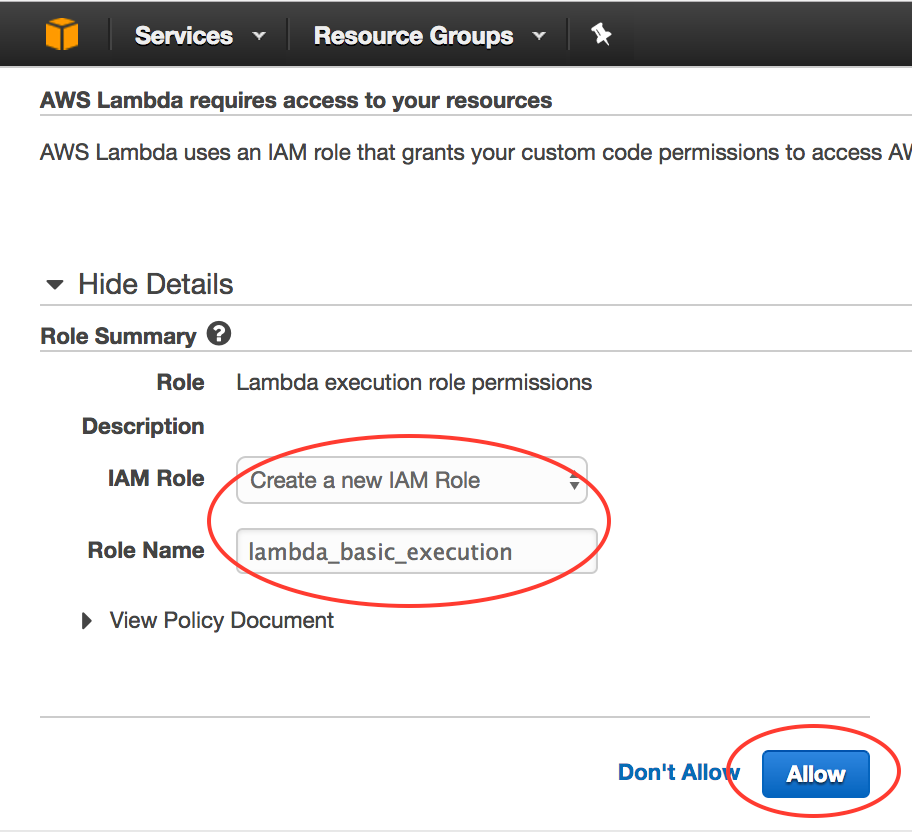Click the Role Summary heading text
The width and height of the screenshot is (912, 832).
point(118,336)
